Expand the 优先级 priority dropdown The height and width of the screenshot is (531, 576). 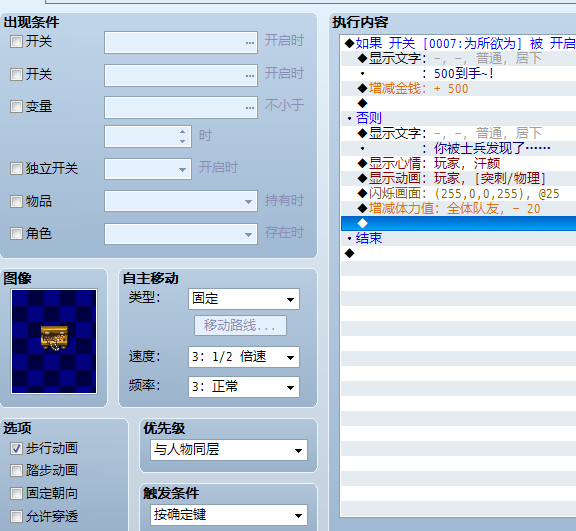(229, 450)
